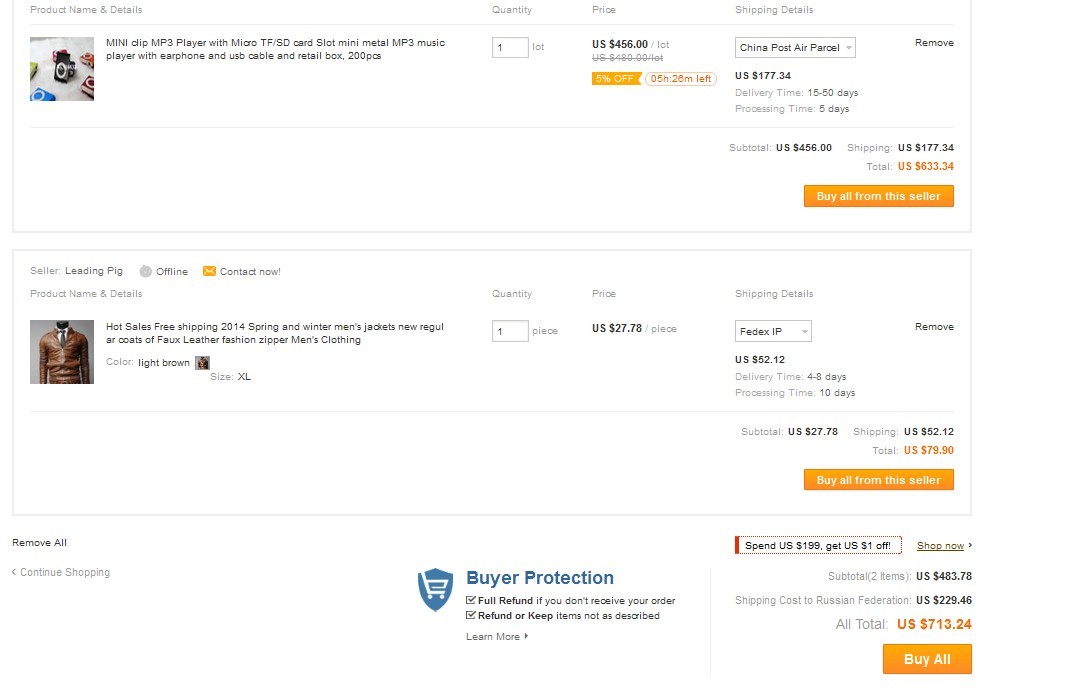Viewport: 1065px width, 691px height.
Task: Click the orange Buy All button
Action: (927, 659)
